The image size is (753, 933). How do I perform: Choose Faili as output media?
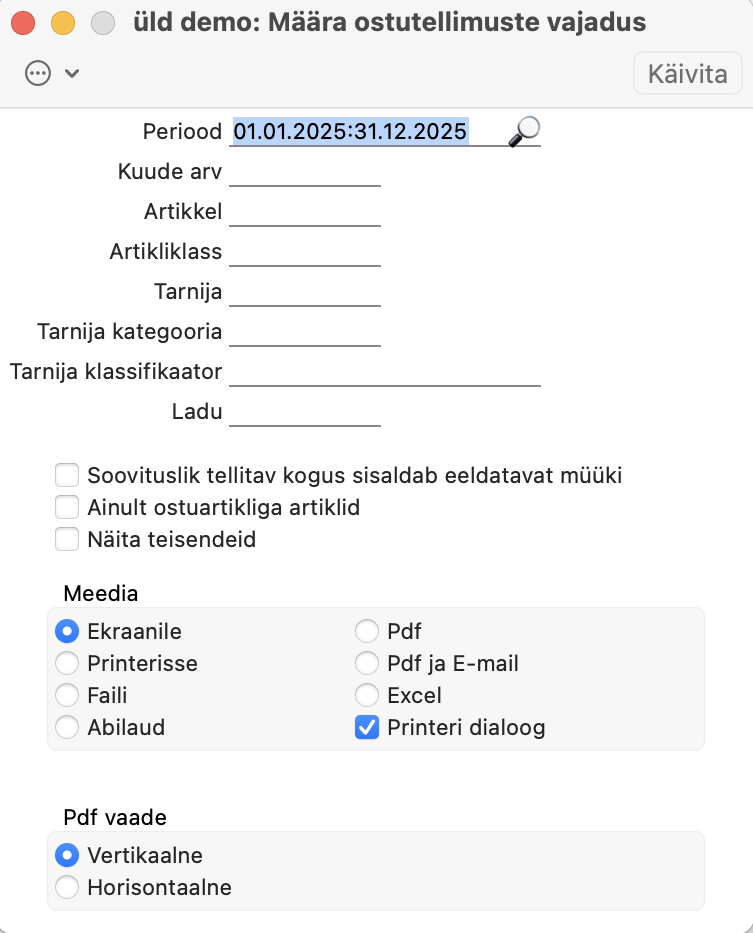coord(67,695)
